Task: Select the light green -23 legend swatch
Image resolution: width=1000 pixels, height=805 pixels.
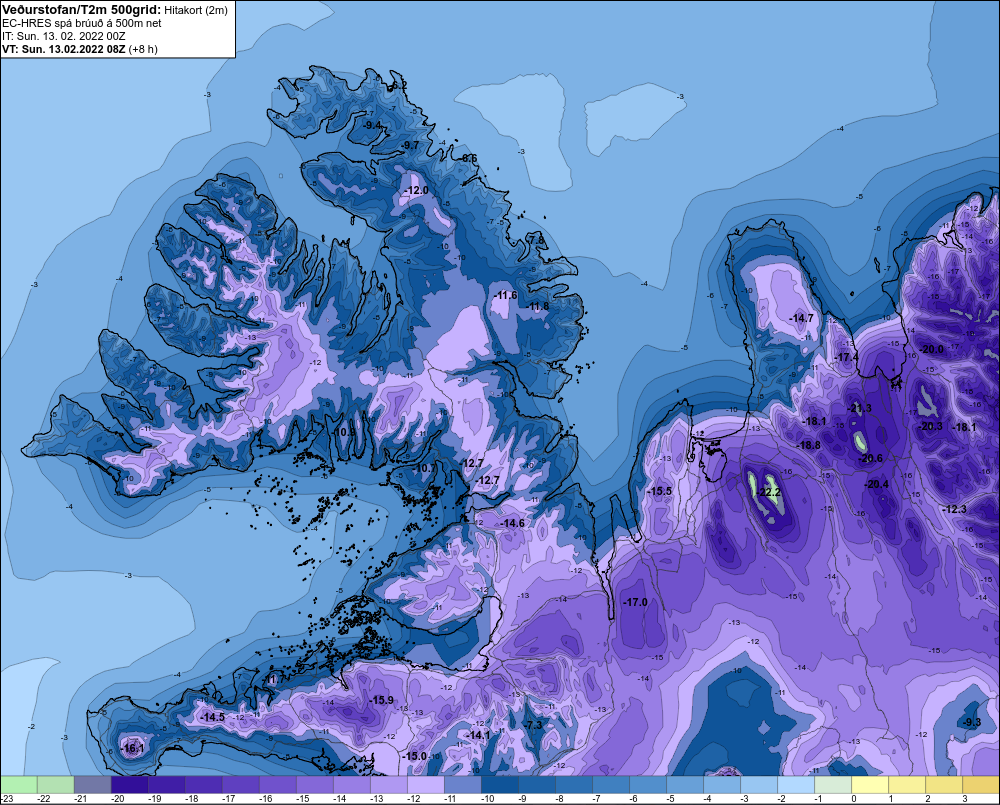Action: [19, 784]
